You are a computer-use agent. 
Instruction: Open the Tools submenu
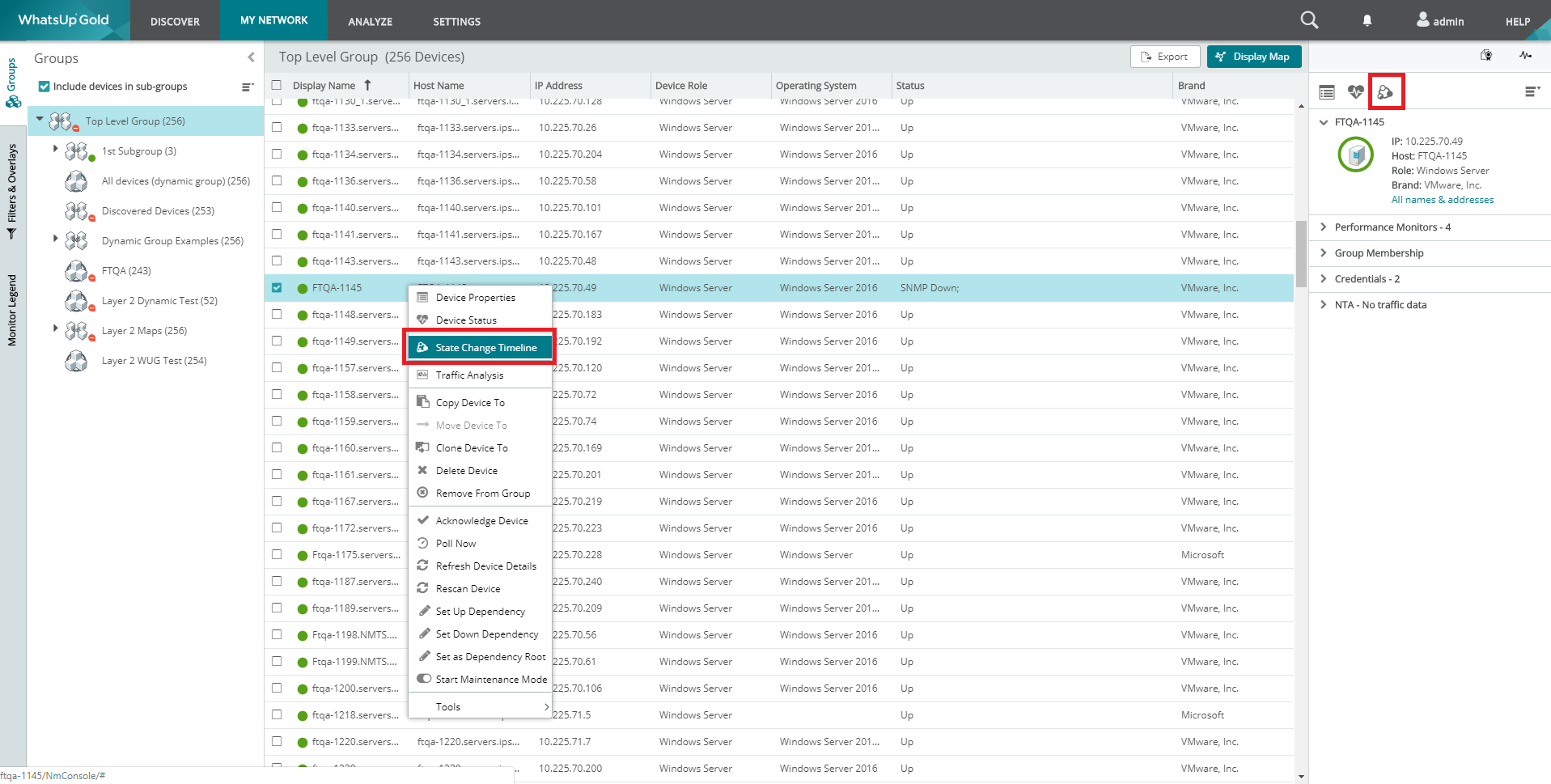click(480, 707)
